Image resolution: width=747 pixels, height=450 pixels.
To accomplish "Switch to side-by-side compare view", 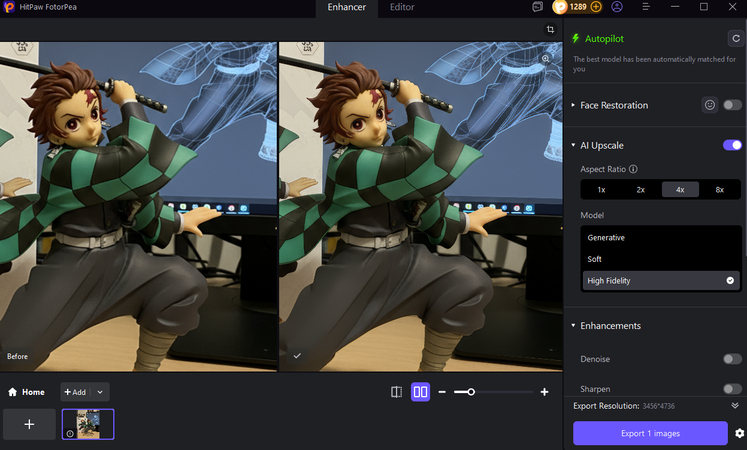I will pos(420,392).
